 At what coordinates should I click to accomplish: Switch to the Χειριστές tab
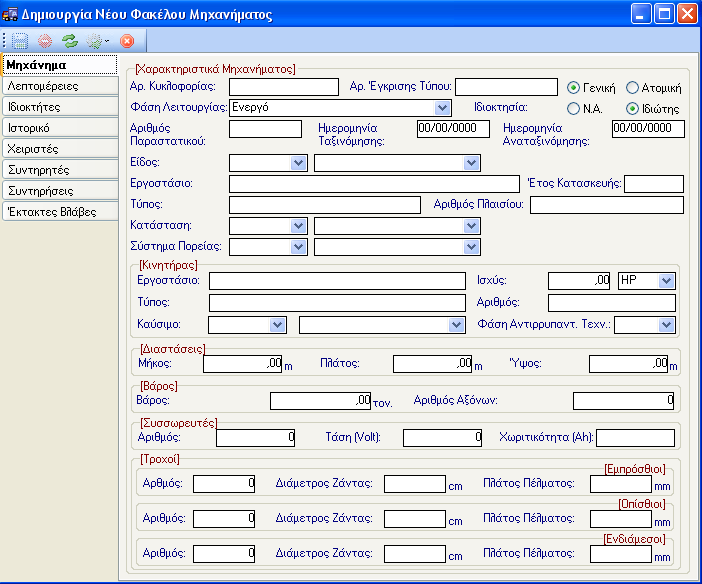click(60, 149)
